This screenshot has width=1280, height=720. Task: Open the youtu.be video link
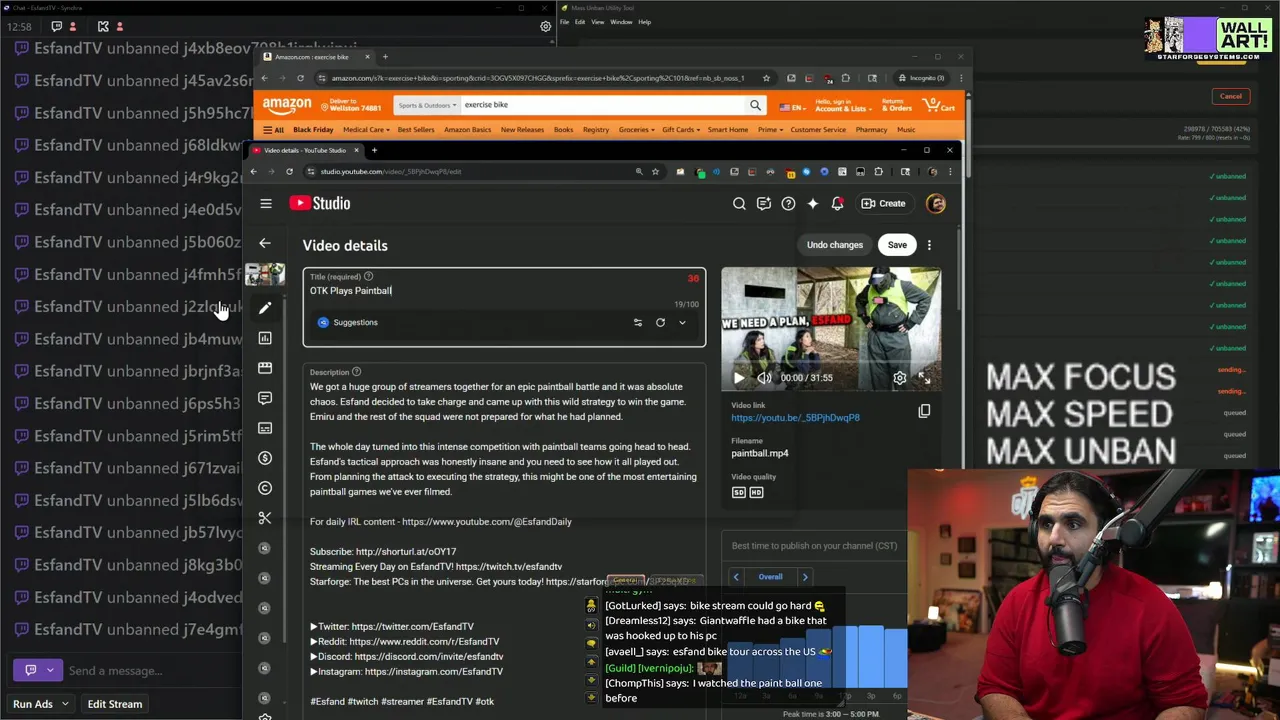click(x=795, y=418)
